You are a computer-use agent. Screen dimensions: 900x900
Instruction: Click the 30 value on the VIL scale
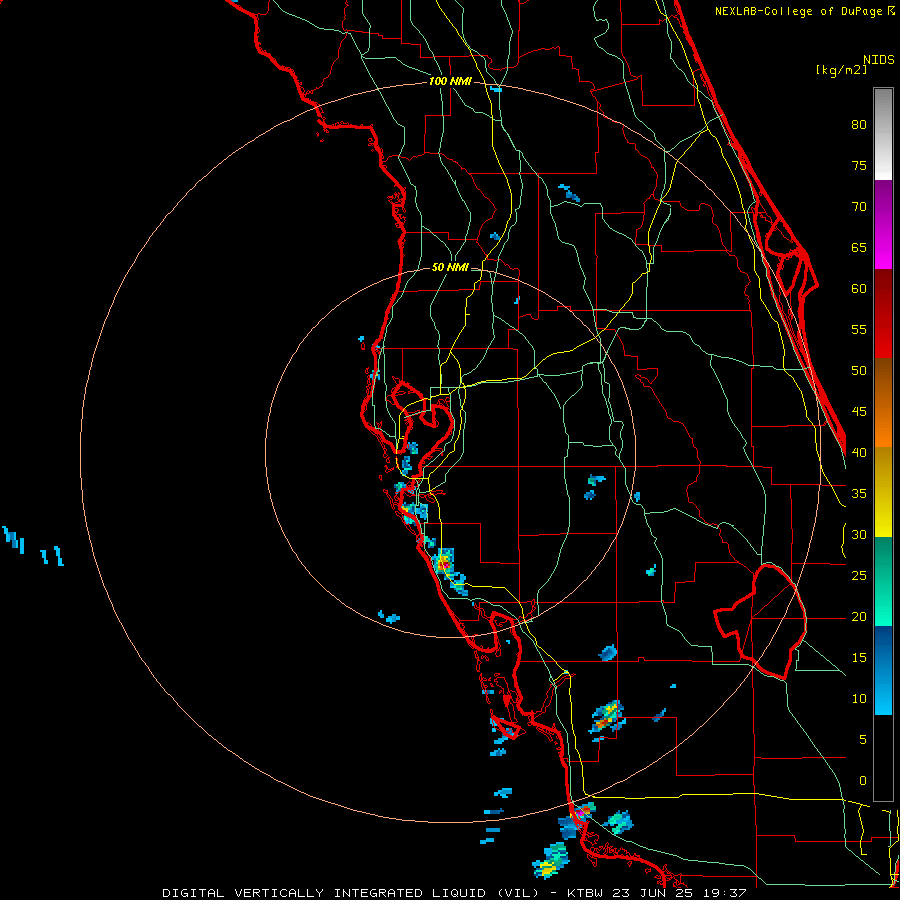(859, 535)
